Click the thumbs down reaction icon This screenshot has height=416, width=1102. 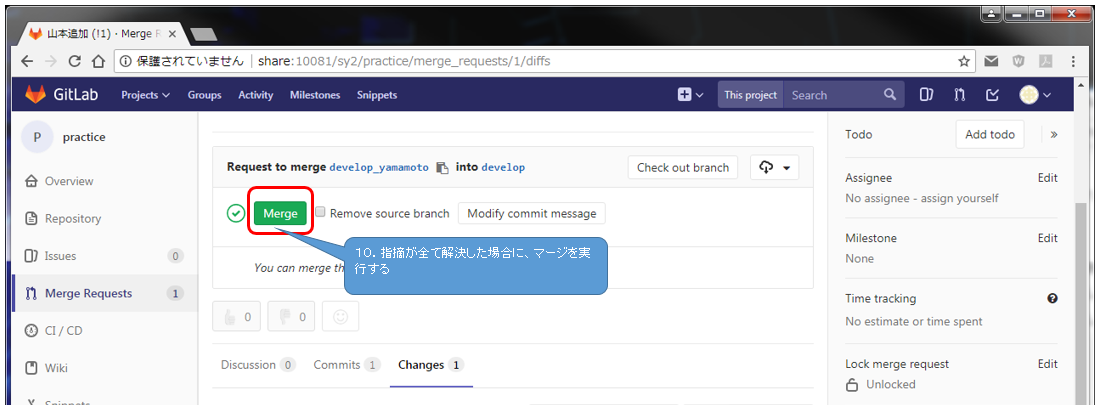pos(292,317)
